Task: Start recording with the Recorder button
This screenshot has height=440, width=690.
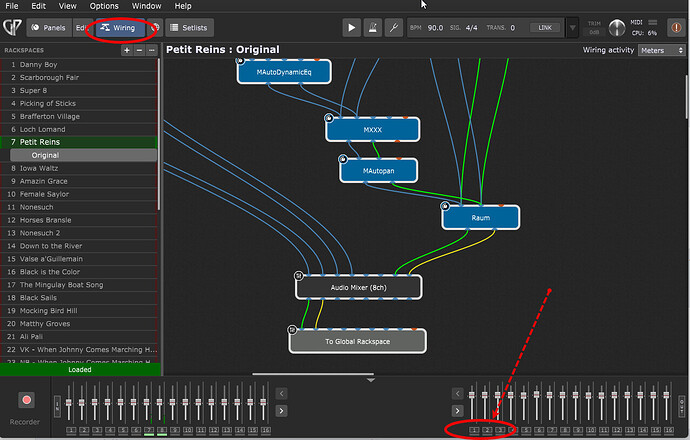Action: click(26, 400)
